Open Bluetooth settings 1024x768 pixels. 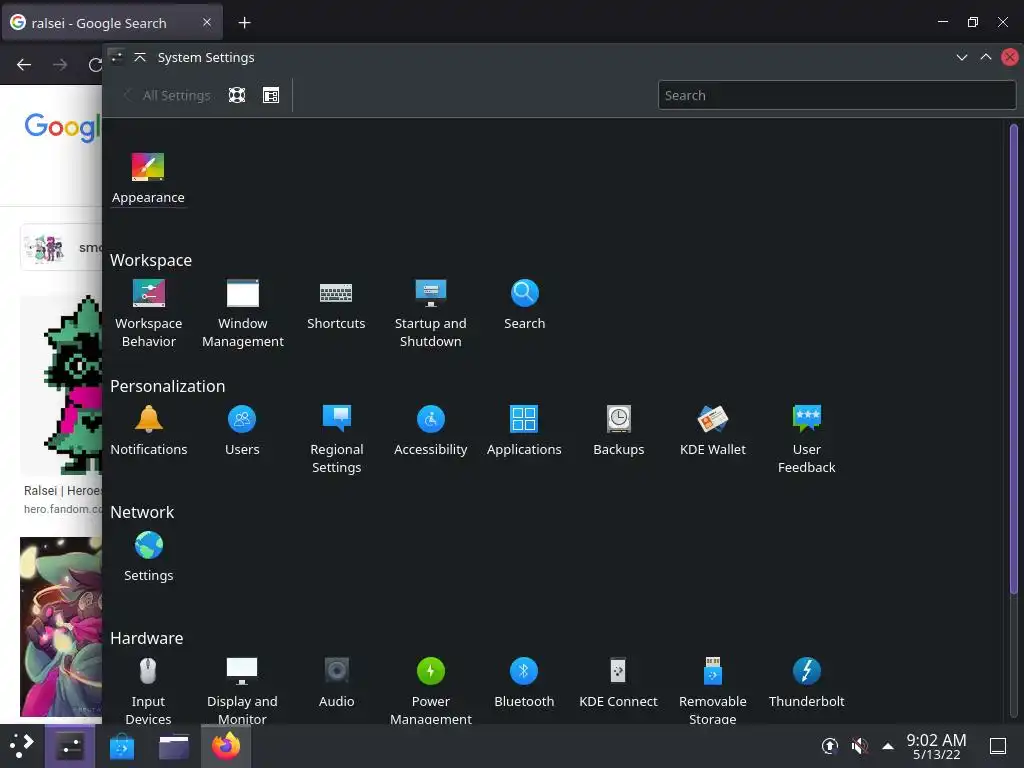coord(524,683)
